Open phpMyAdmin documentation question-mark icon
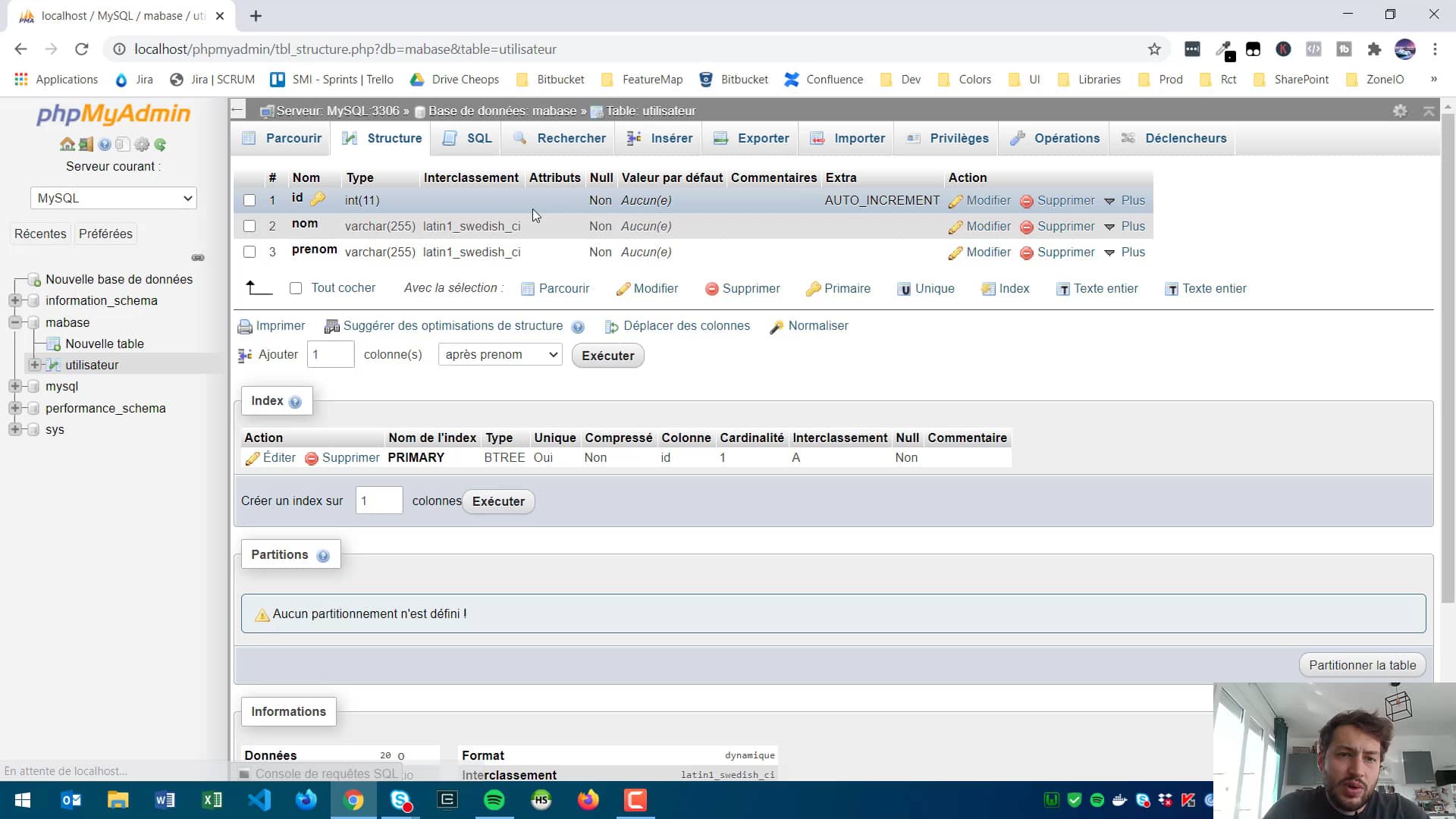The image size is (1456, 819). [x=105, y=144]
